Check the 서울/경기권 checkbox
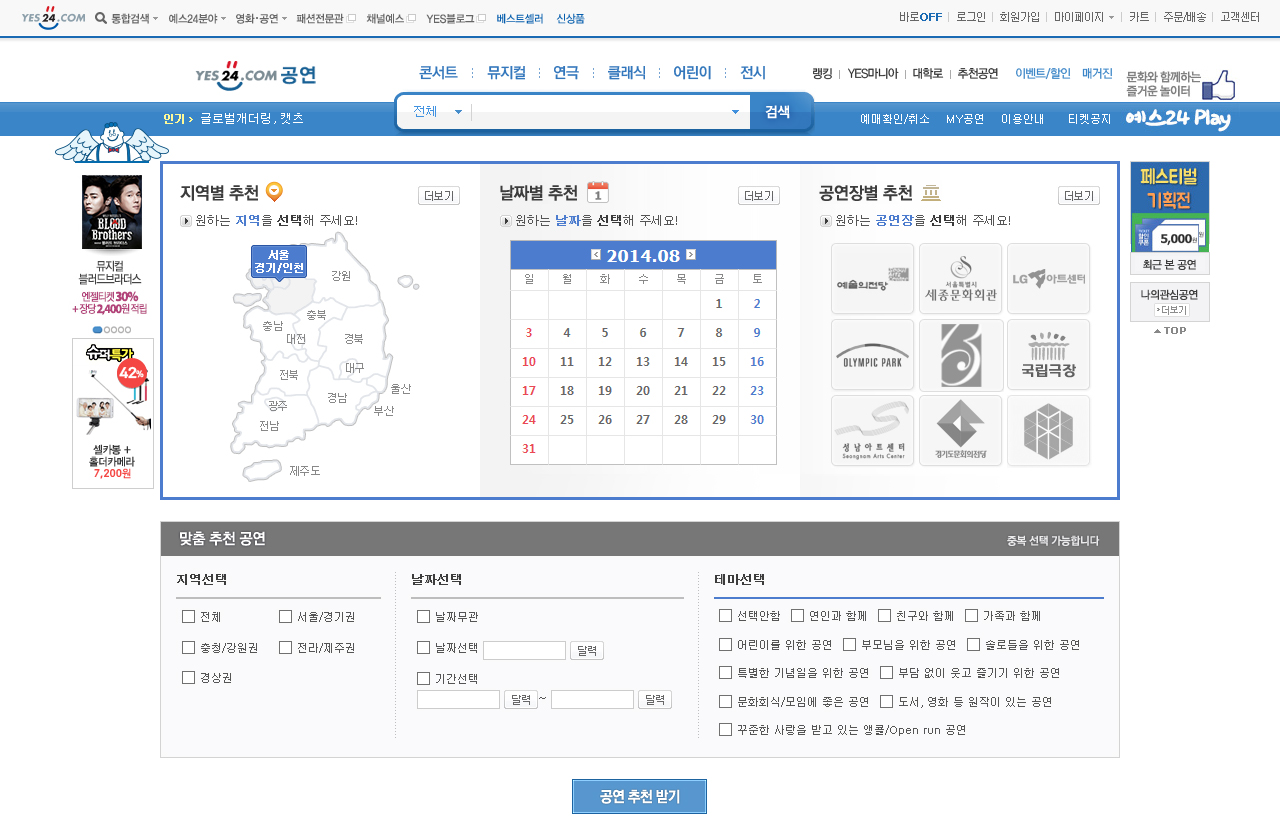This screenshot has height=817, width=1280. tap(285, 616)
